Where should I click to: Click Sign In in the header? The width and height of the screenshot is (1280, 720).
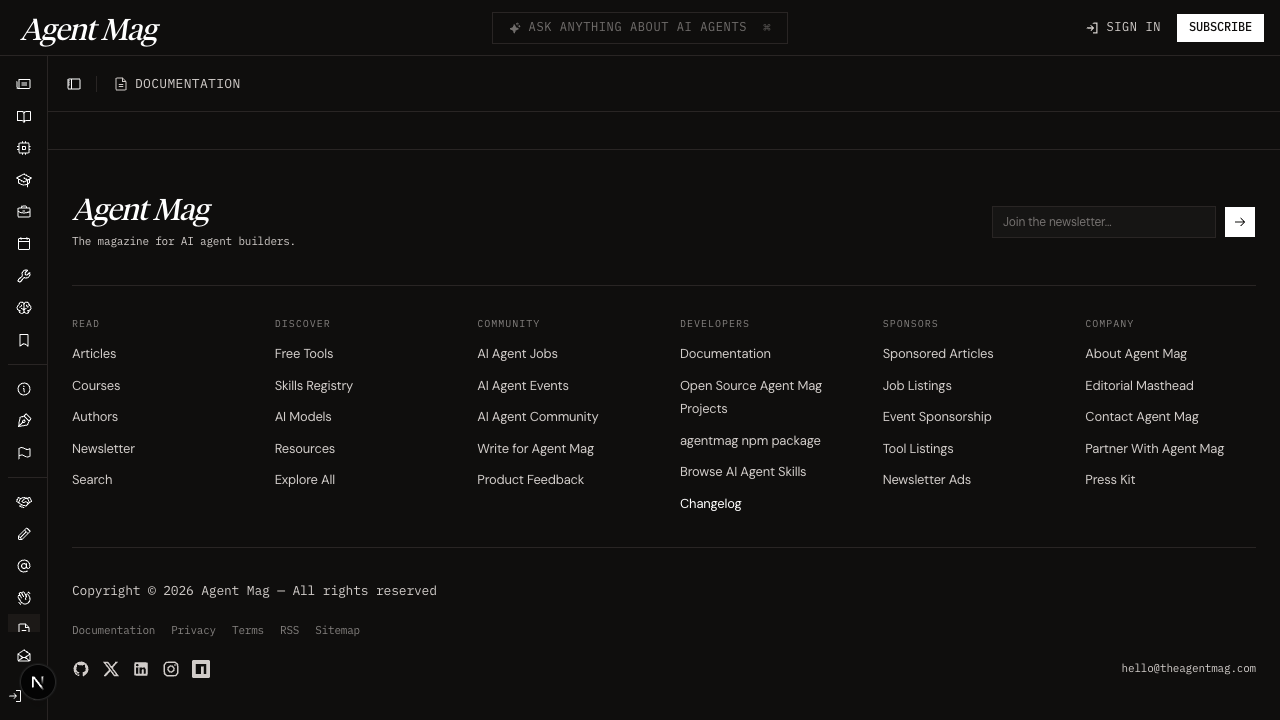1123,28
